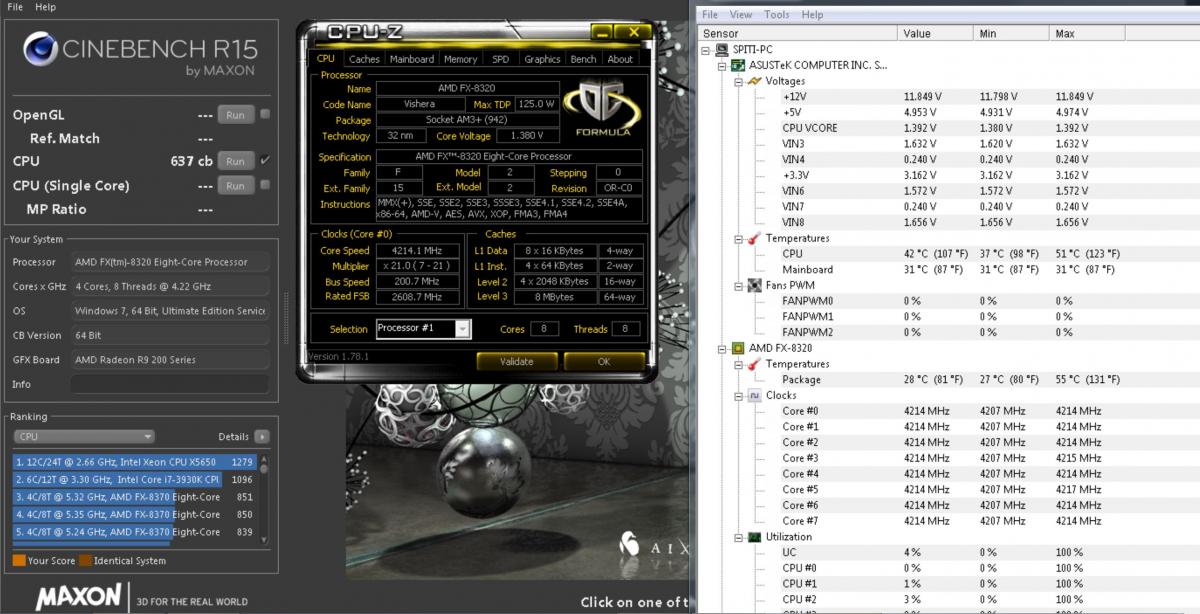Viewport: 1200px width, 614px height.
Task: Switch to the Memory tab in CPU-Z
Action: tap(460, 59)
